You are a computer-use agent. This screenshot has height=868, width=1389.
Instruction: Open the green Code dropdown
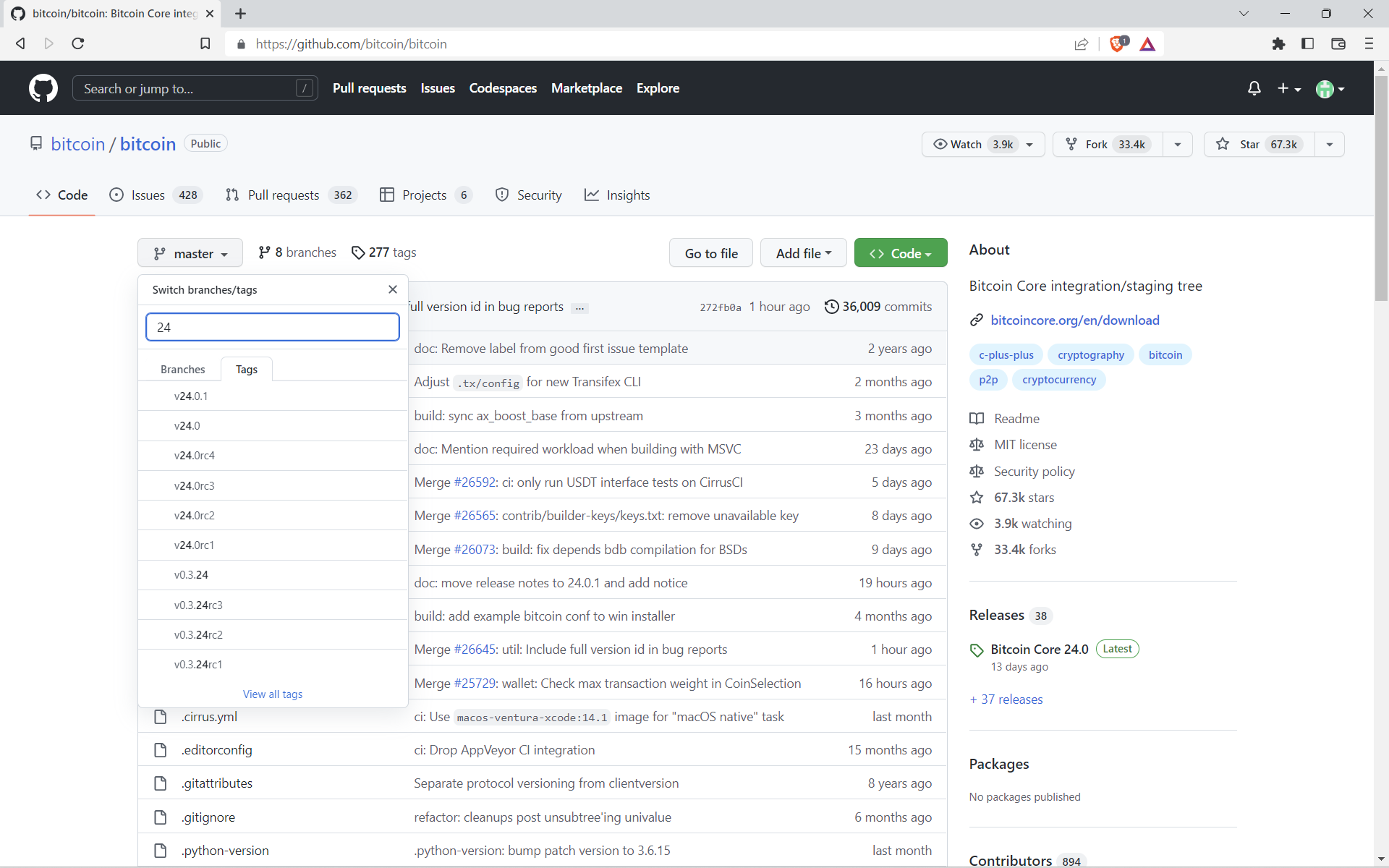pos(900,253)
